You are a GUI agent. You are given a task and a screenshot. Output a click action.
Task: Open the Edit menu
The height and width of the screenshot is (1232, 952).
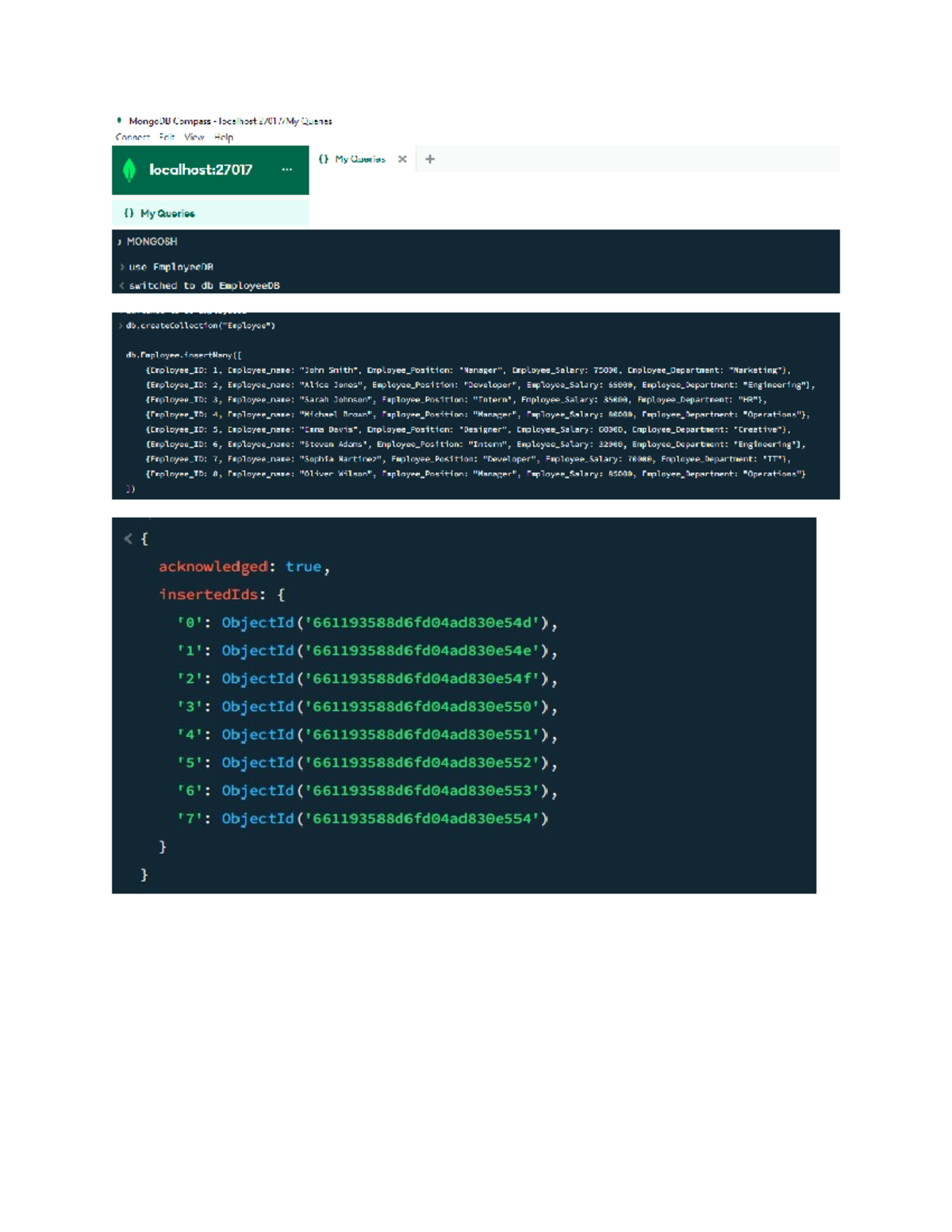click(167, 137)
